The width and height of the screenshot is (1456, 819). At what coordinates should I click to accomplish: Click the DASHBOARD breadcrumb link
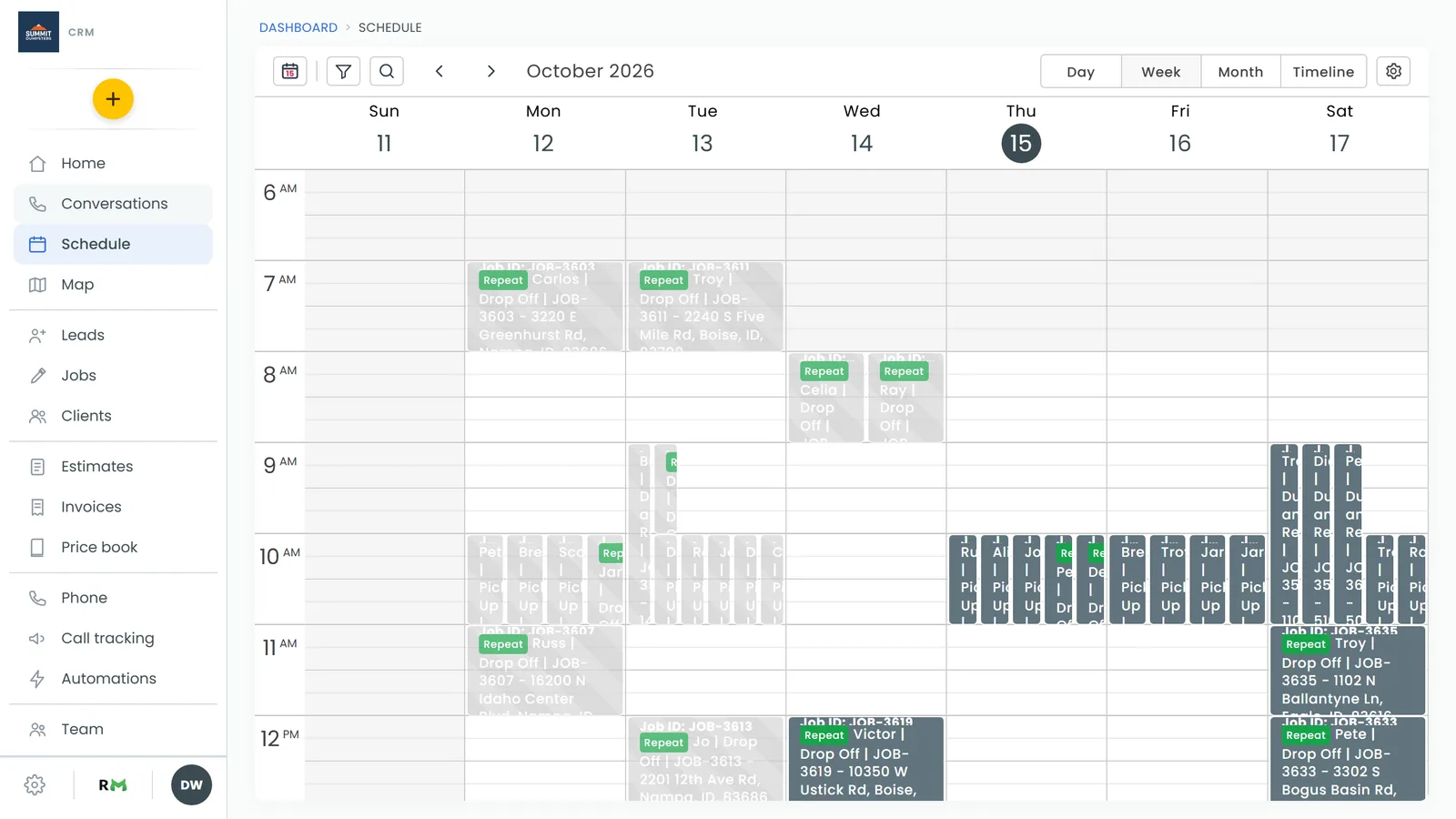tap(298, 27)
